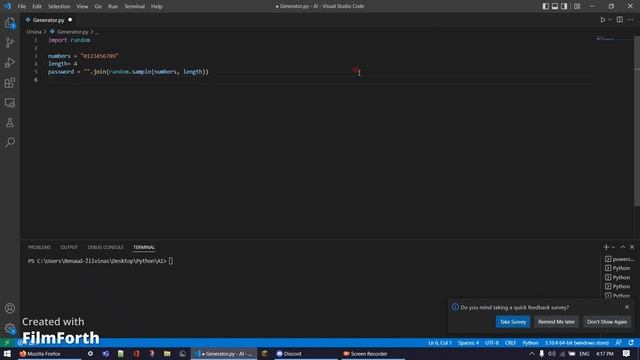Open the terminal launch profile dropdown
Viewport: 640px width, 360px height.
point(613,247)
